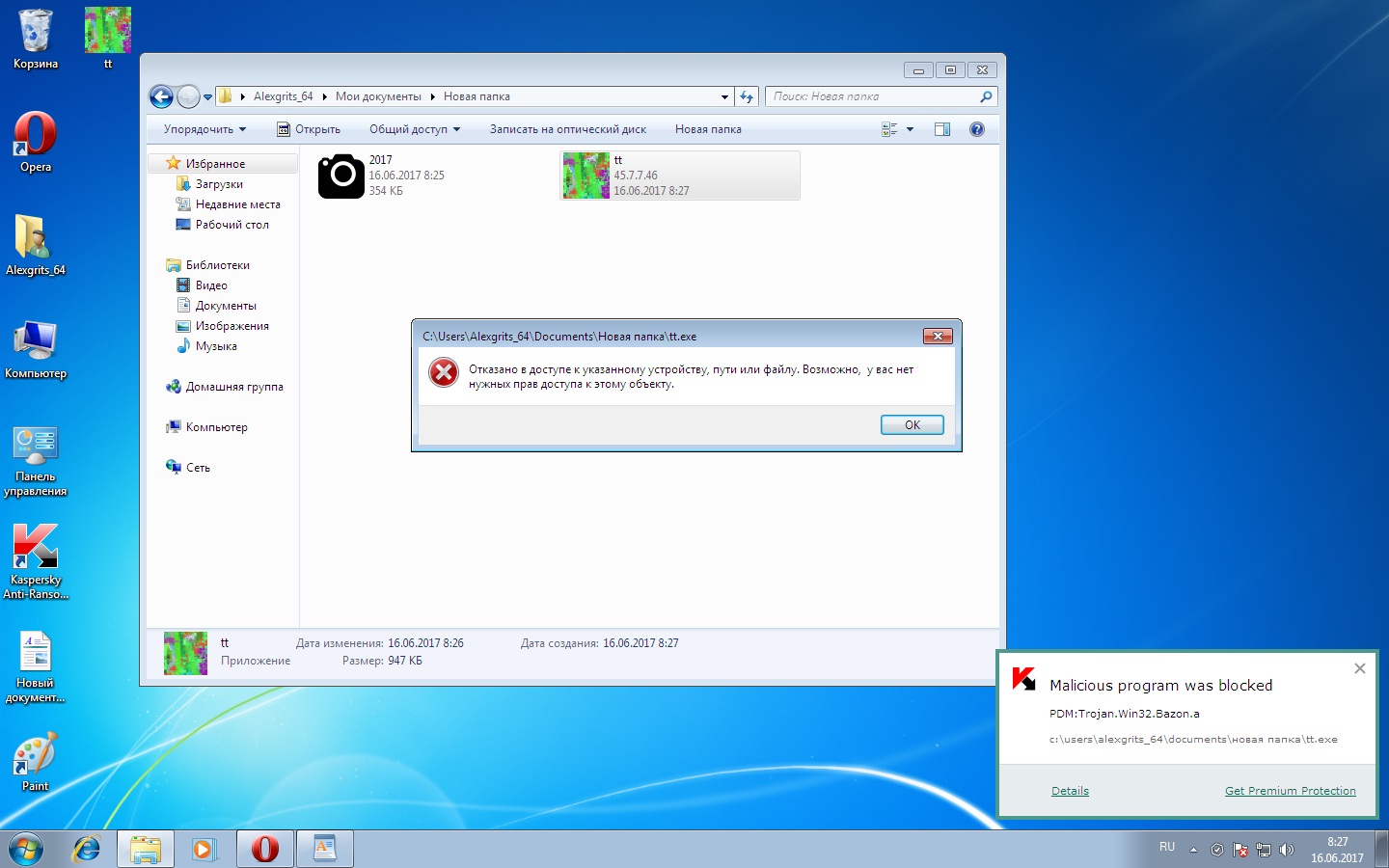
Task: Close the tt.exe error dialog
Action: 938,336
